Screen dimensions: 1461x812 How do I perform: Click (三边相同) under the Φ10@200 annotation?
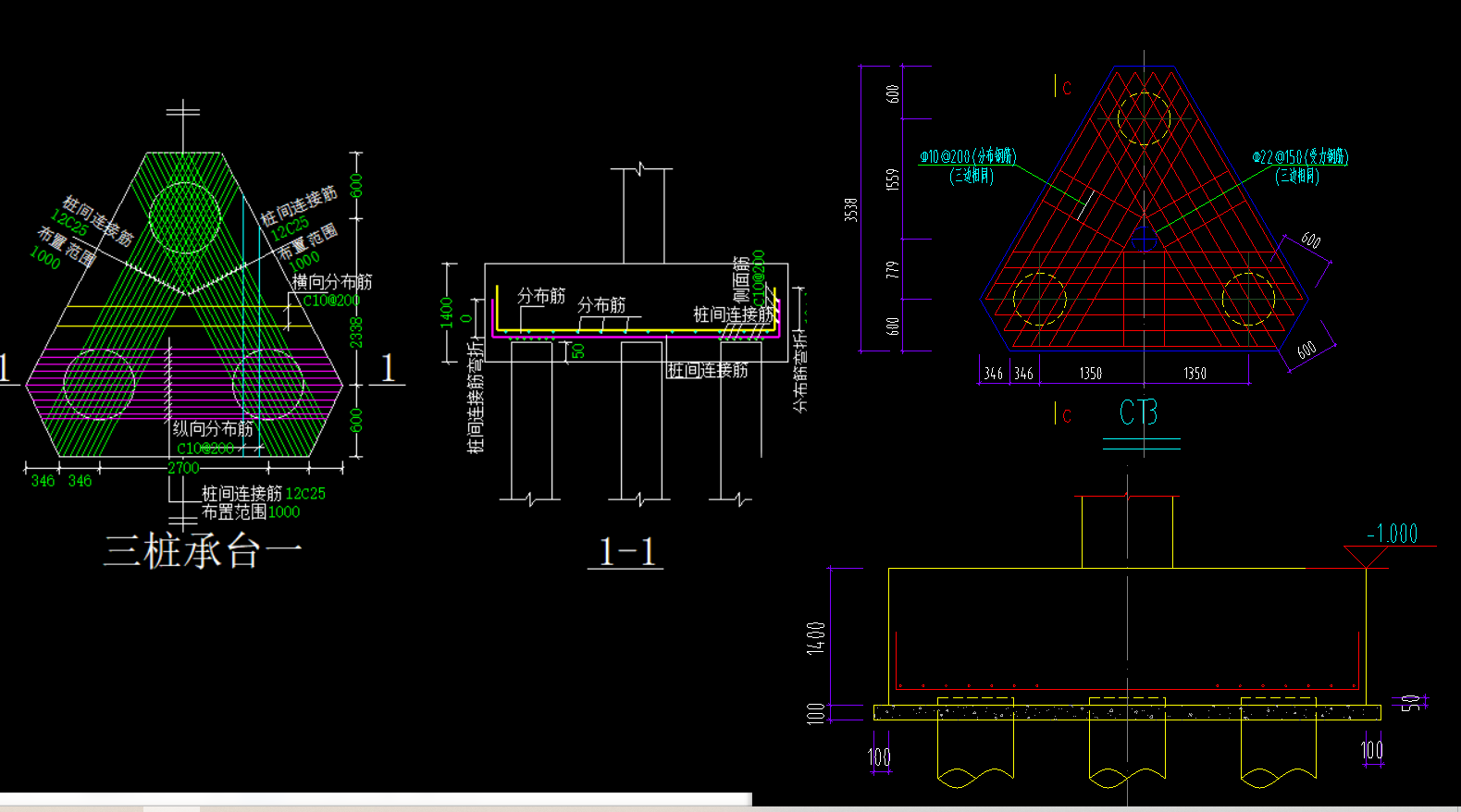(972, 176)
